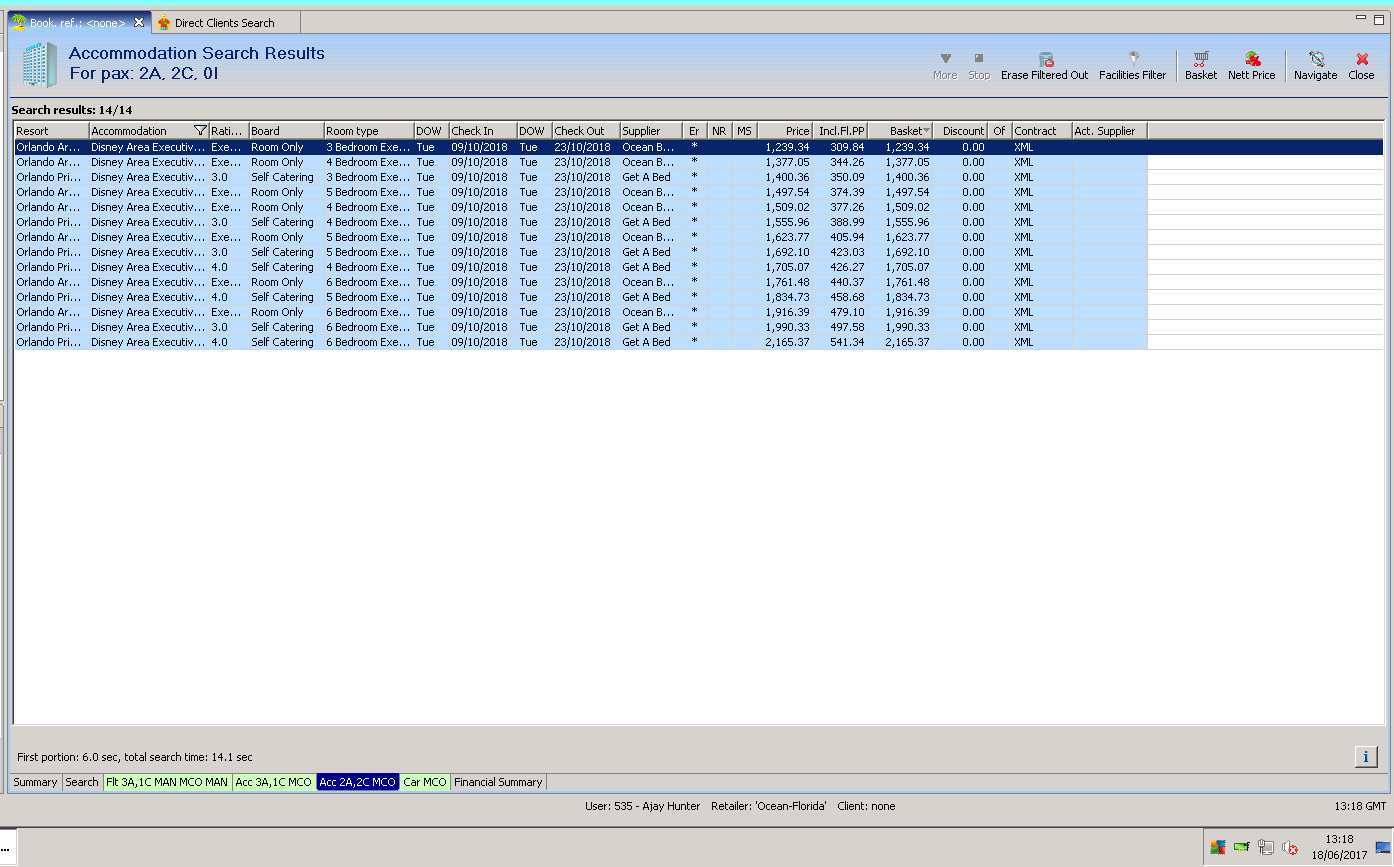Viewport: 1394px width, 867px height.
Task: Go to the Car MCO tab
Action: (x=425, y=782)
